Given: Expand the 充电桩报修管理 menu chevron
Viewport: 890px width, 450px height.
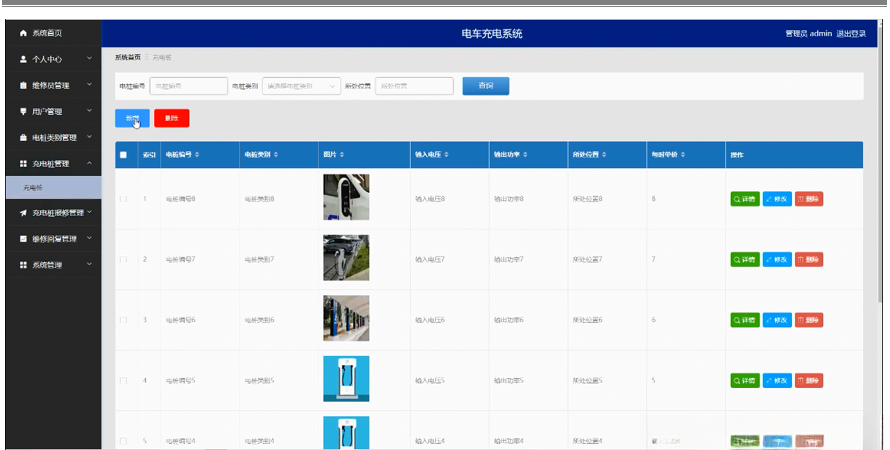Looking at the screenshot, I should [x=89, y=212].
